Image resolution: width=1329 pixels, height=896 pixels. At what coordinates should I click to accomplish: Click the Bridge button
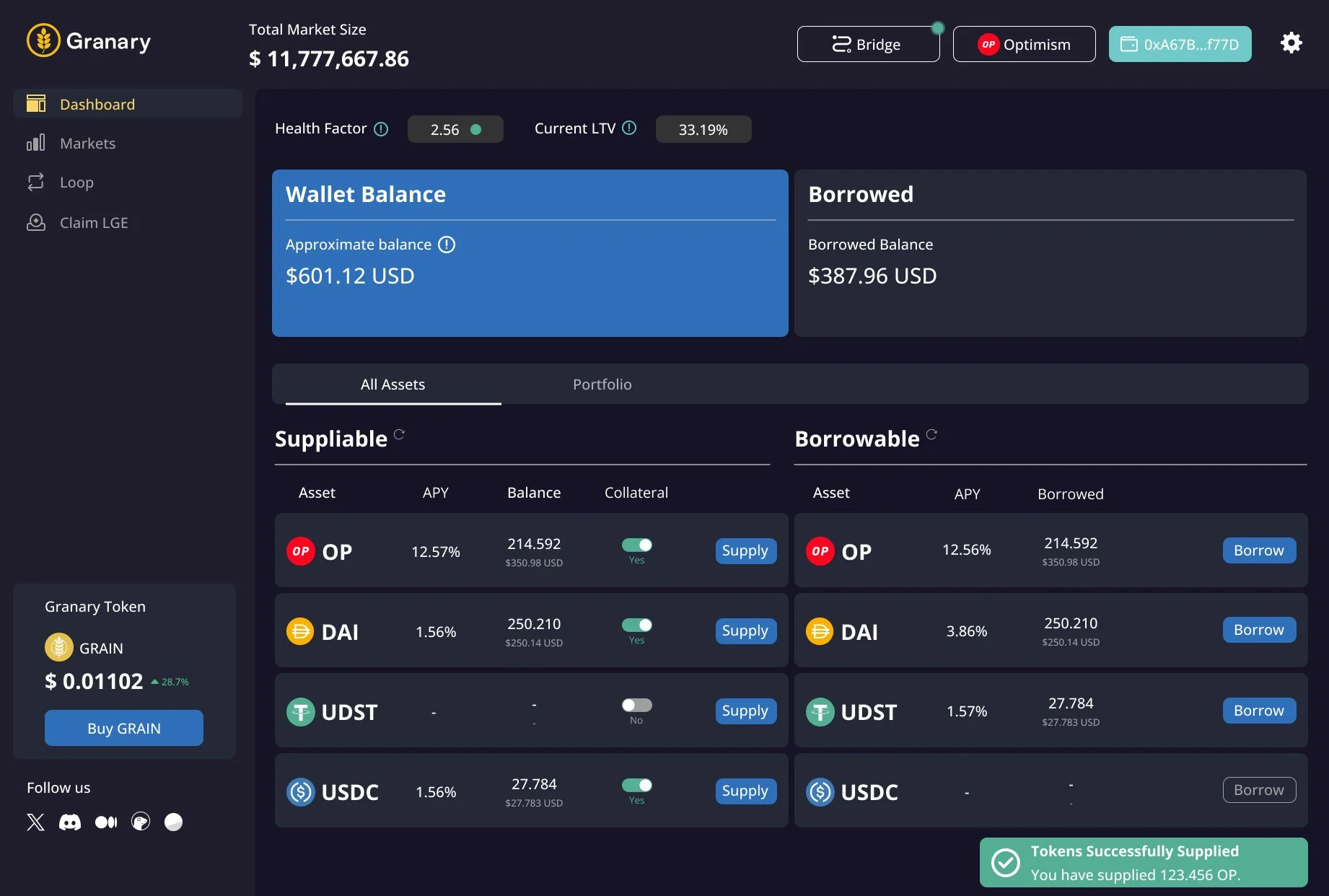point(868,44)
